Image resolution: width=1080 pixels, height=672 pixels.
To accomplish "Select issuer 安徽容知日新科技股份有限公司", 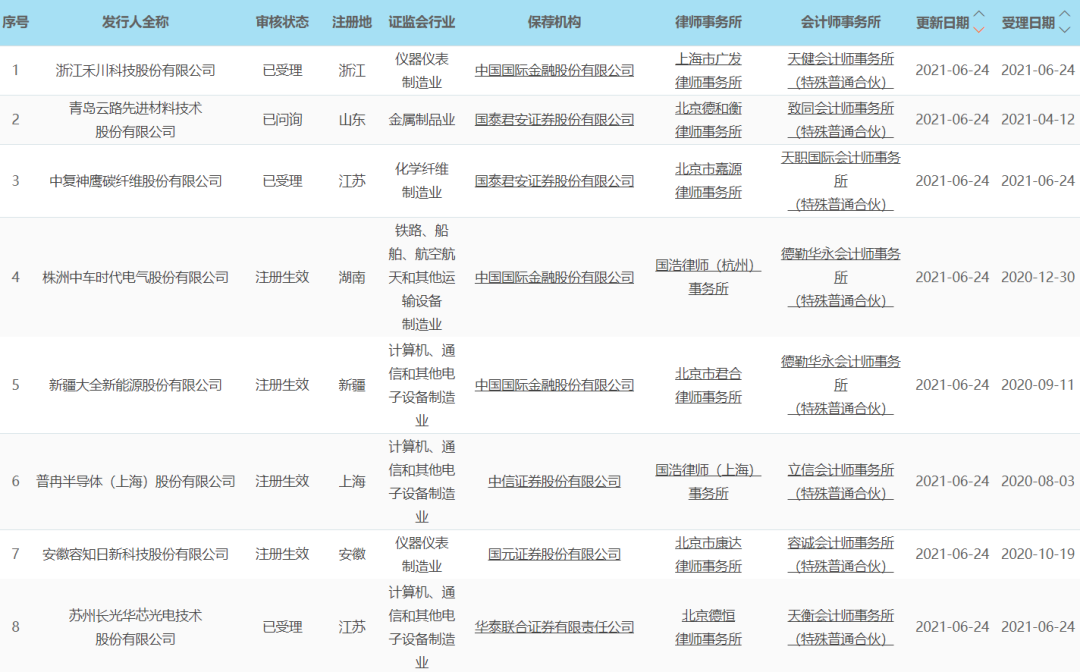I will (x=135, y=554).
